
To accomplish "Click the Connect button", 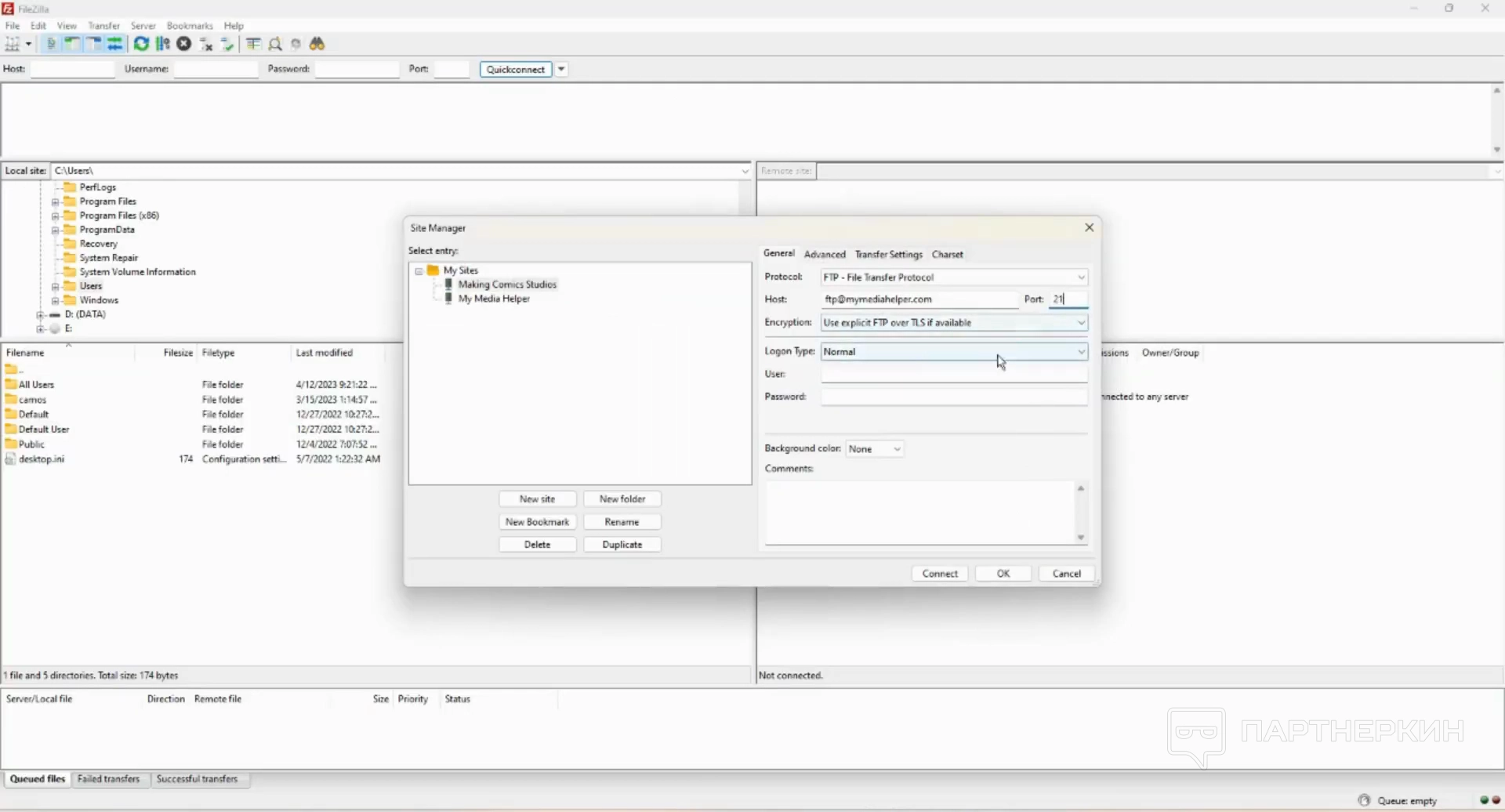I will point(940,574).
